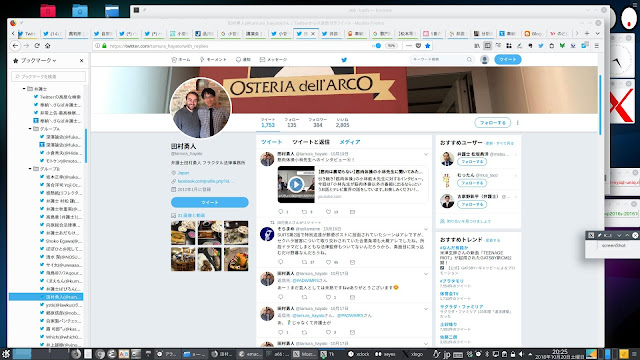
Task: Click the Twitter bird logo in the header
Action: click(x=344, y=60)
